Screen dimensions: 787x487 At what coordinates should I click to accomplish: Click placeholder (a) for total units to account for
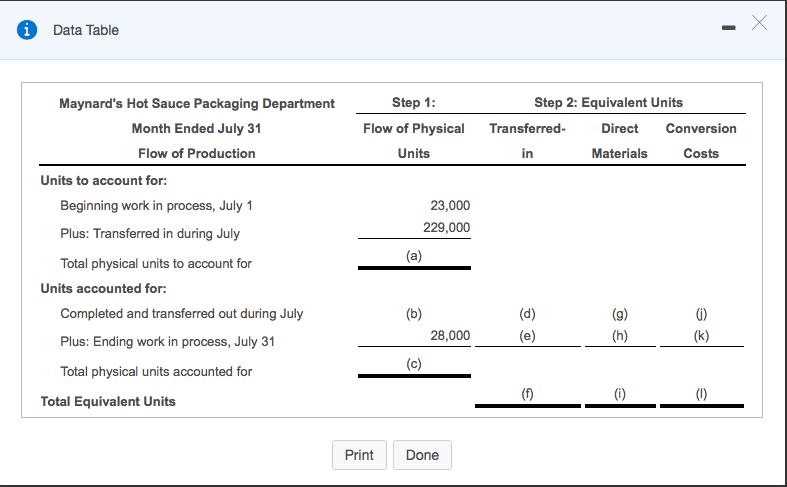click(x=414, y=256)
